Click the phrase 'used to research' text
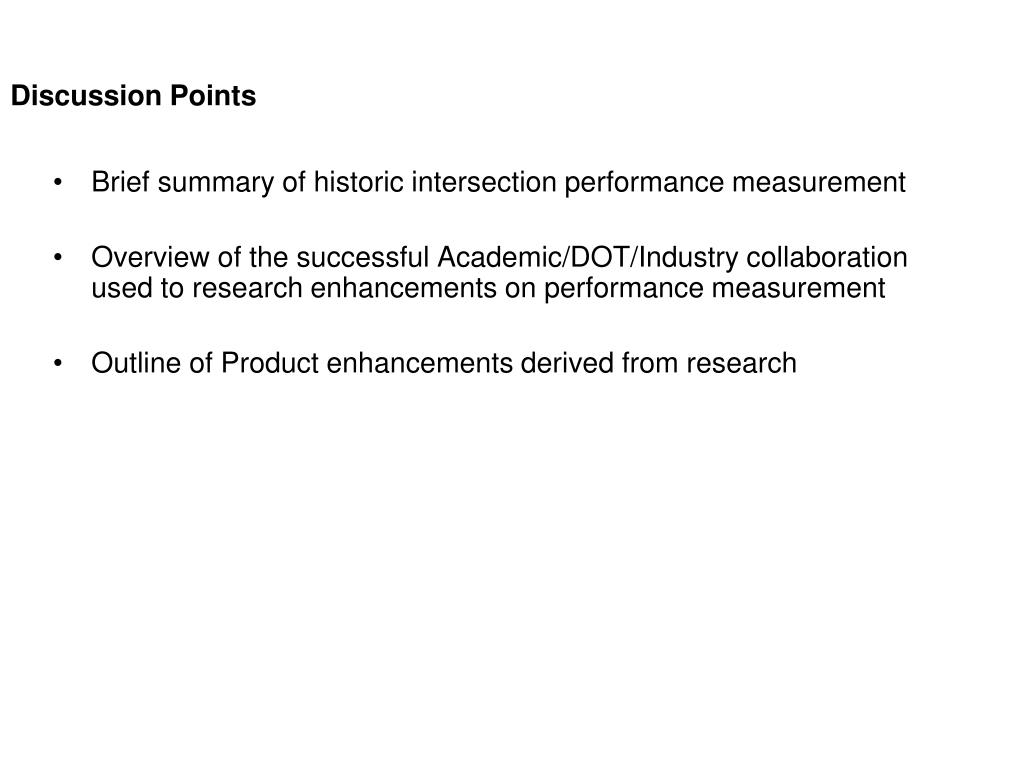1024x768 pixels. coord(197,288)
